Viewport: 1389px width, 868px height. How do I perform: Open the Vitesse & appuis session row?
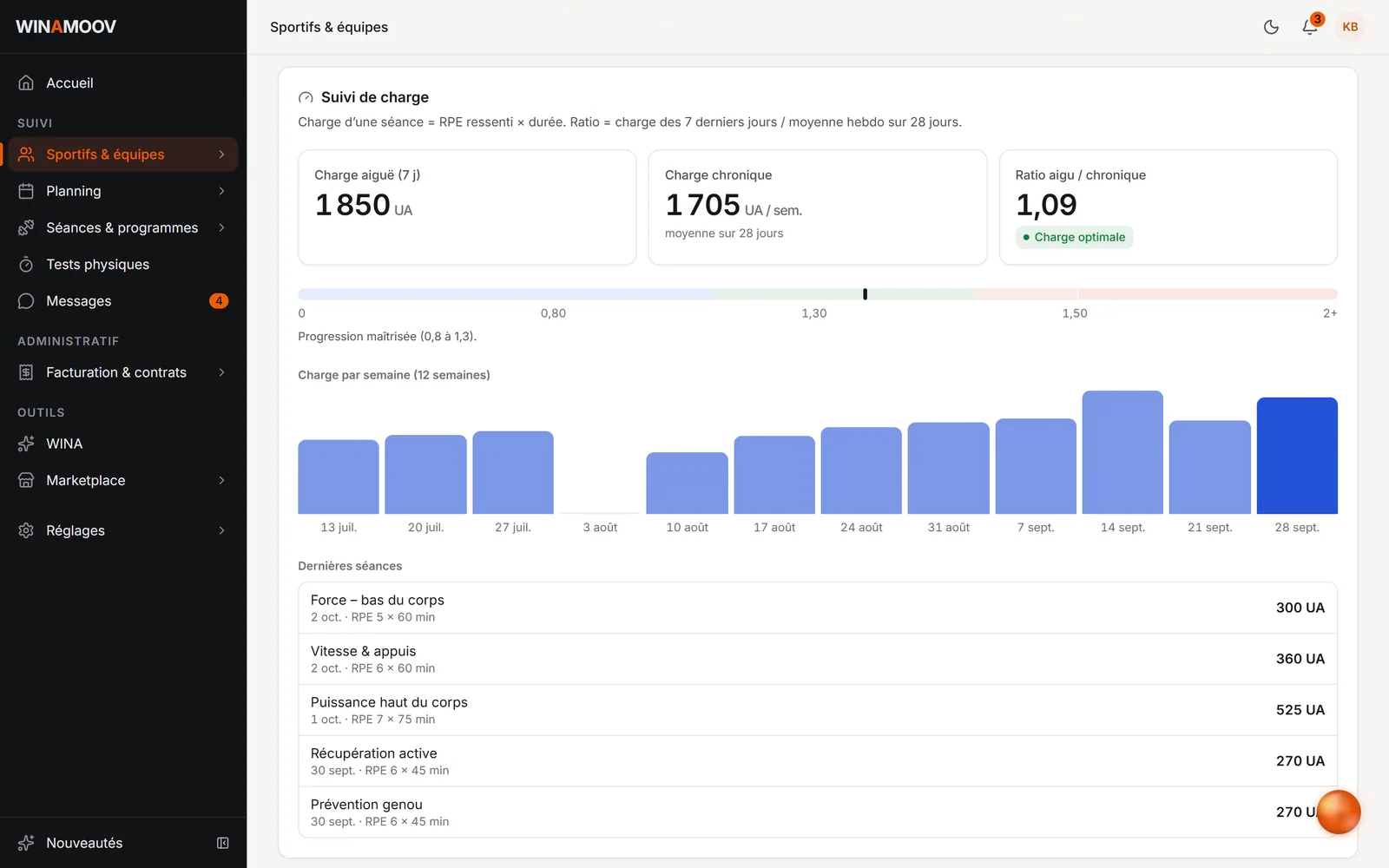pyautogui.click(x=818, y=659)
